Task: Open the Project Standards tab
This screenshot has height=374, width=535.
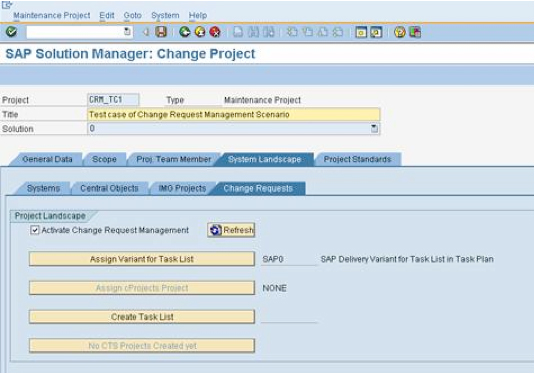Action: 357,159
